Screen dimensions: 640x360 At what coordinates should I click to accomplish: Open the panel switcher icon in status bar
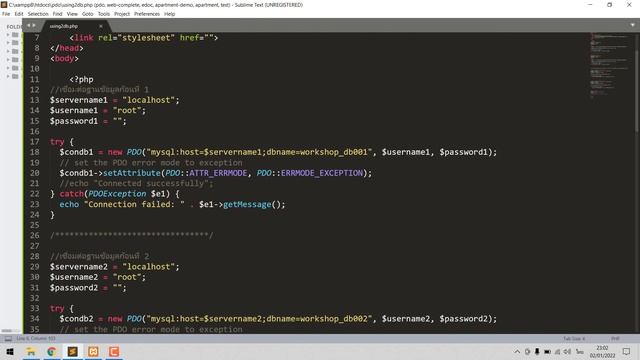point(8,339)
